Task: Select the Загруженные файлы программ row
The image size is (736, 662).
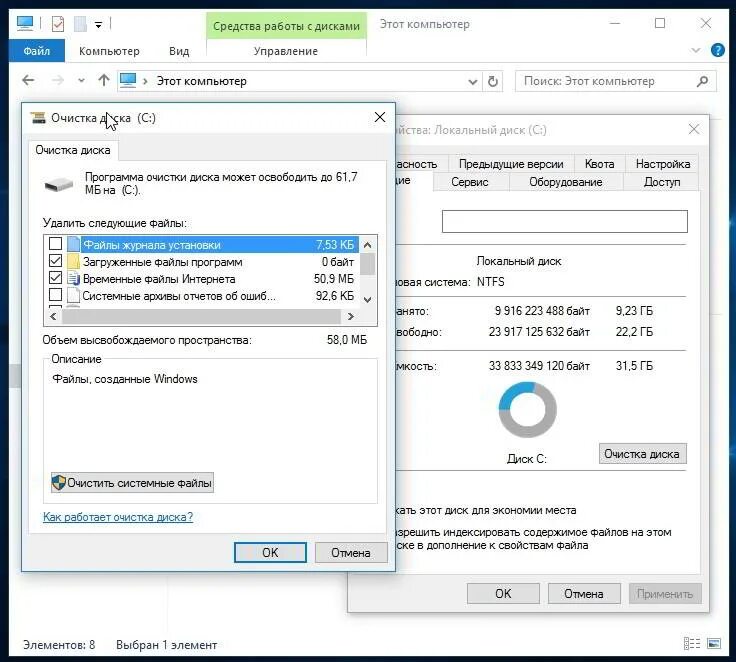Action: click(x=202, y=262)
